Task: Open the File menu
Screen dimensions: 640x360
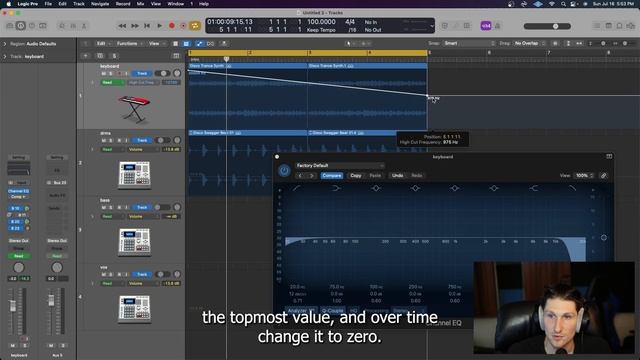Action: click(48, 4)
